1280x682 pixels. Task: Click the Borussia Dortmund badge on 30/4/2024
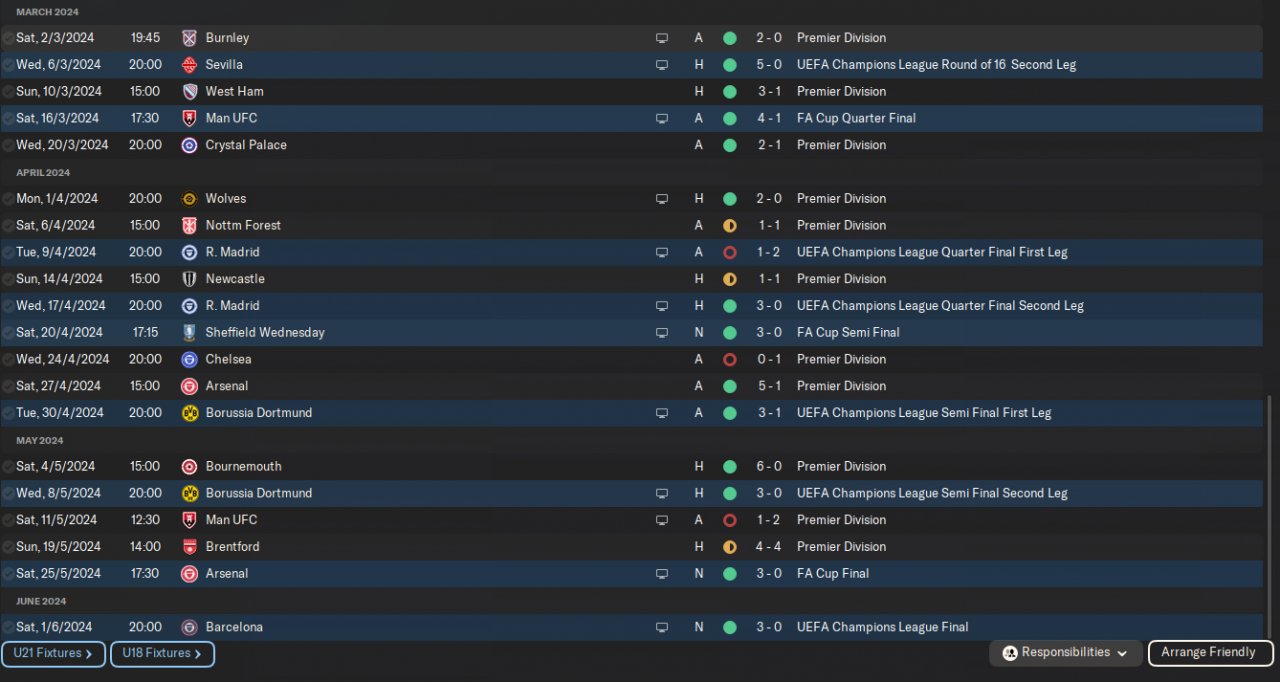click(189, 413)
